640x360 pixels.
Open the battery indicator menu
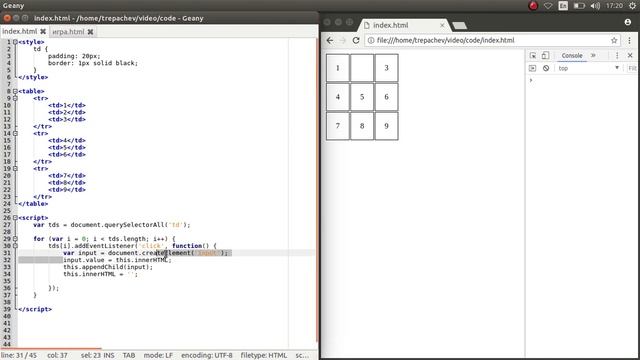tap(579, 6)
